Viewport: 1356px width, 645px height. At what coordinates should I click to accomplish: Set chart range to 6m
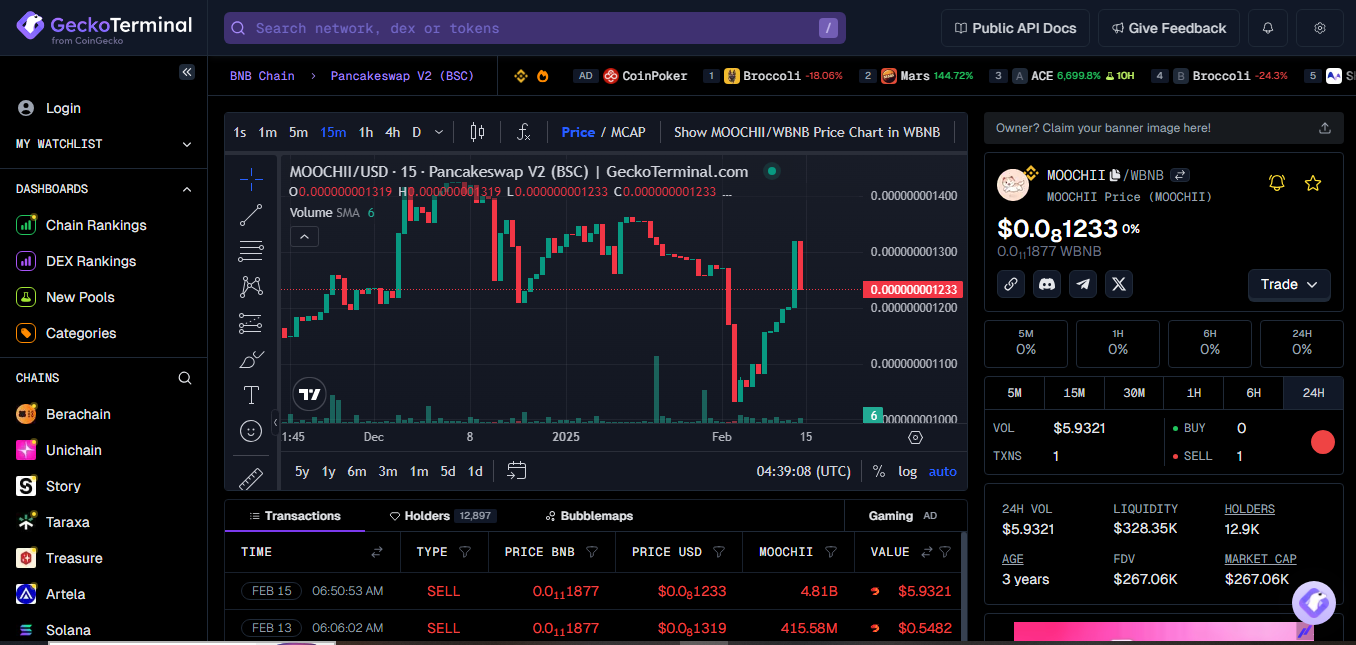[357, 471]
